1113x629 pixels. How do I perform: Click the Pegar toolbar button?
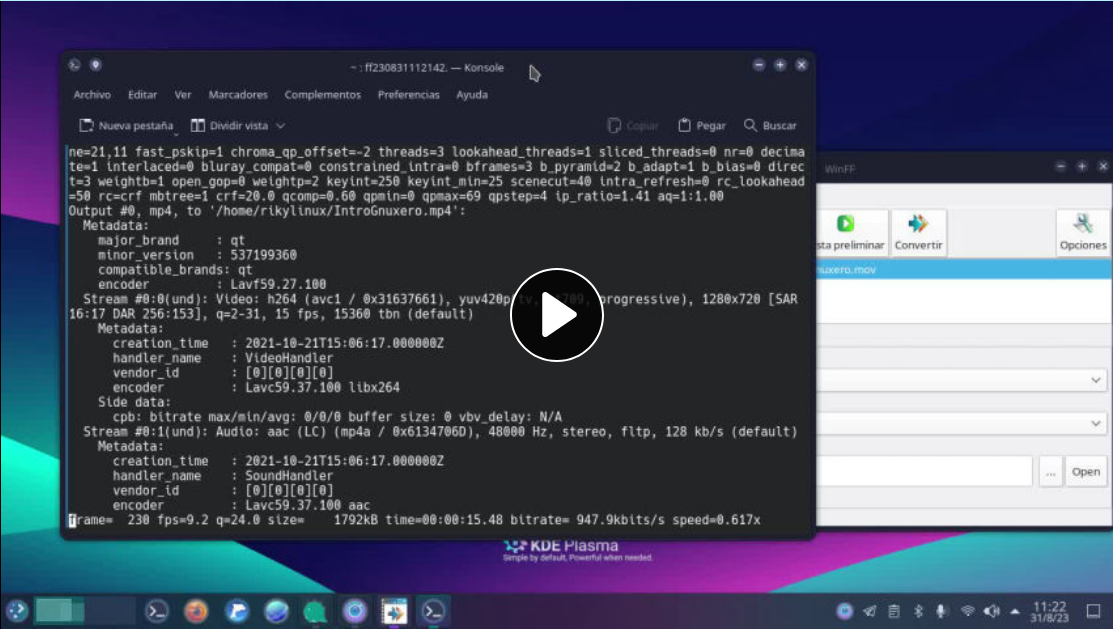coord(701,126)
